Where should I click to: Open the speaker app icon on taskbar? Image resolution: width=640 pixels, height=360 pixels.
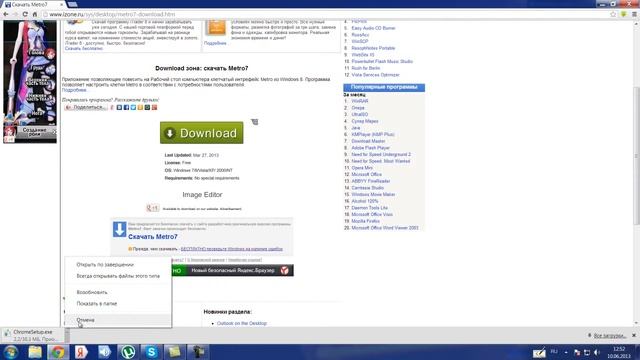pyautogui.click(x=104, y=352)
